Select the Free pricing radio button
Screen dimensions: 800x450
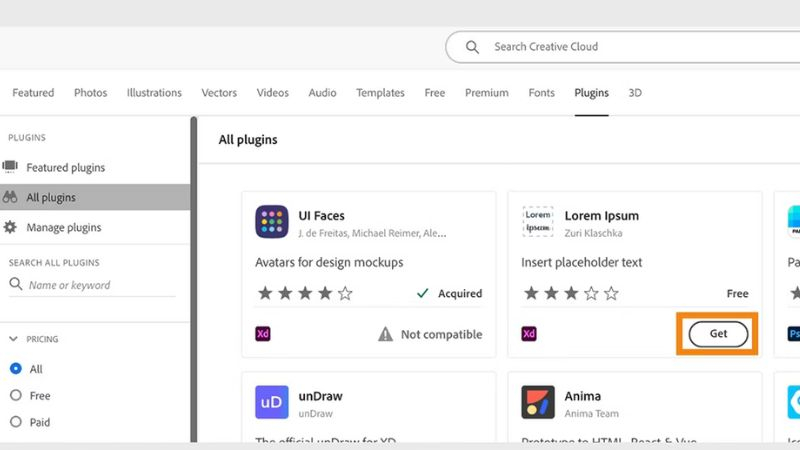click(16, 395)
